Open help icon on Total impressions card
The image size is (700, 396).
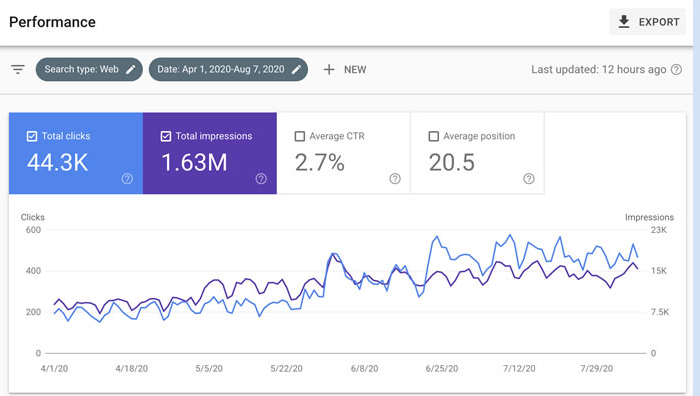pos(261,179)
